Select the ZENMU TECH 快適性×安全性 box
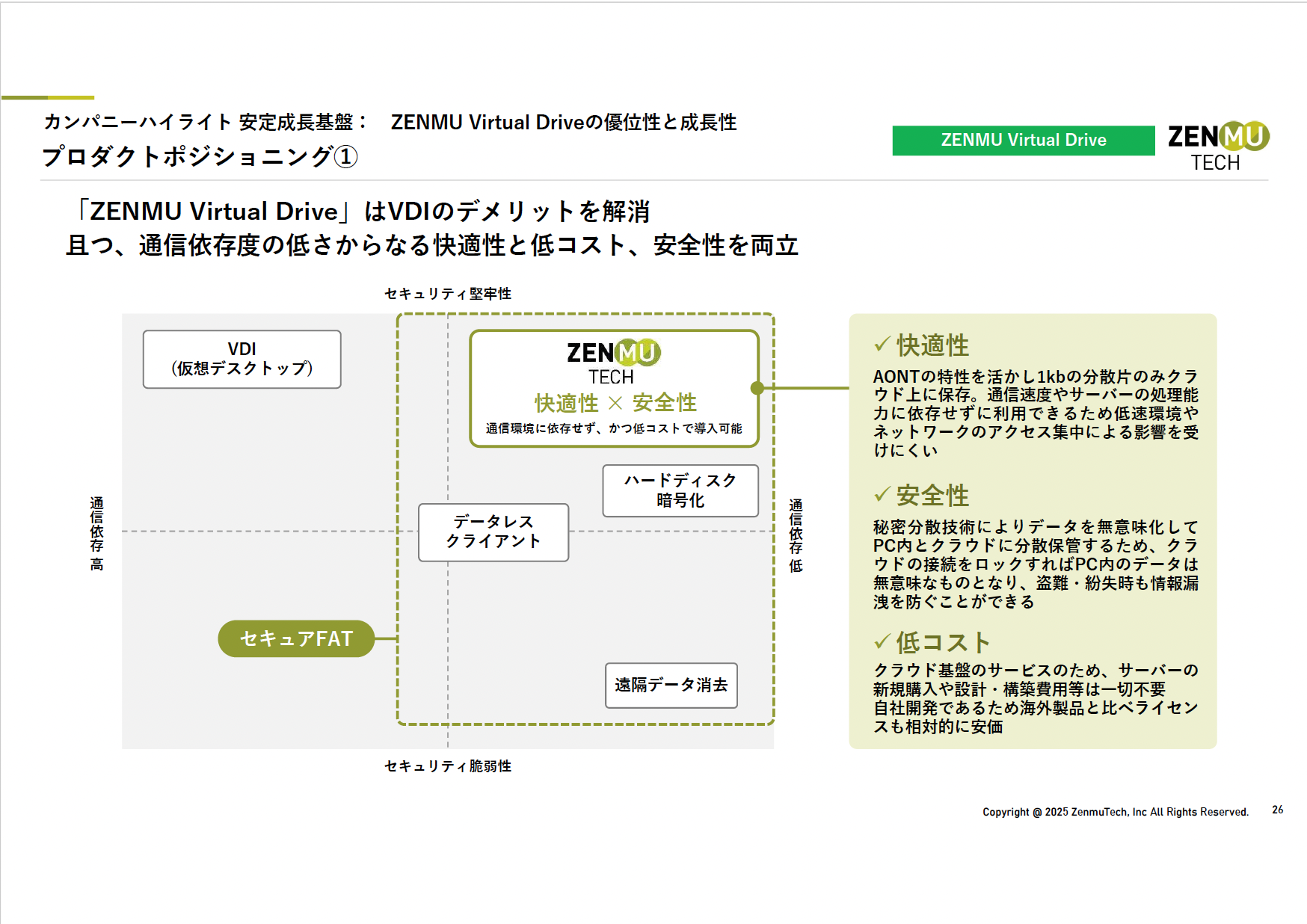This screenshot has width=1307, height=924. click(614, 388)
